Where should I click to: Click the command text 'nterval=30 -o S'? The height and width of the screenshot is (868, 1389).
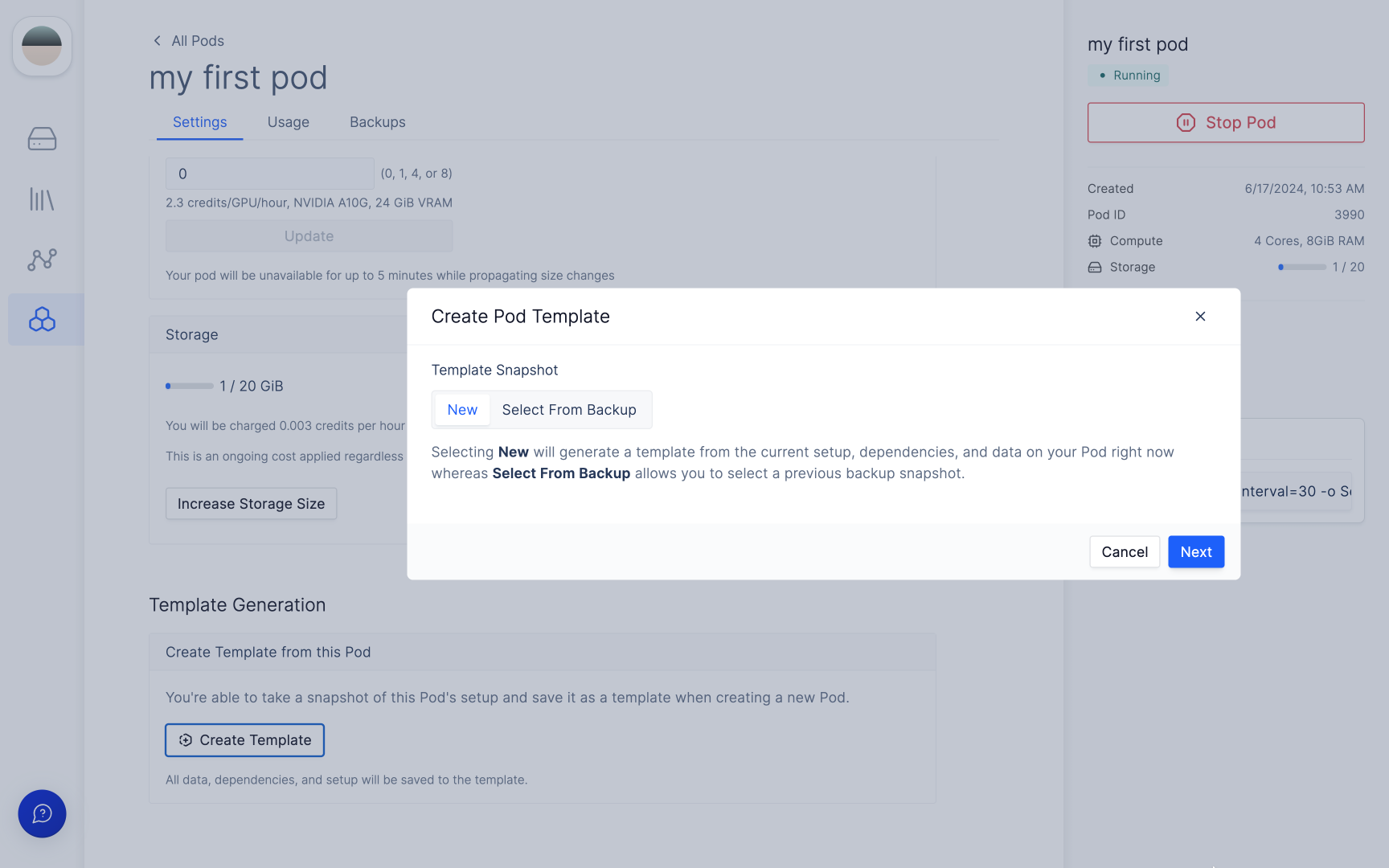tap(1297, 491)
